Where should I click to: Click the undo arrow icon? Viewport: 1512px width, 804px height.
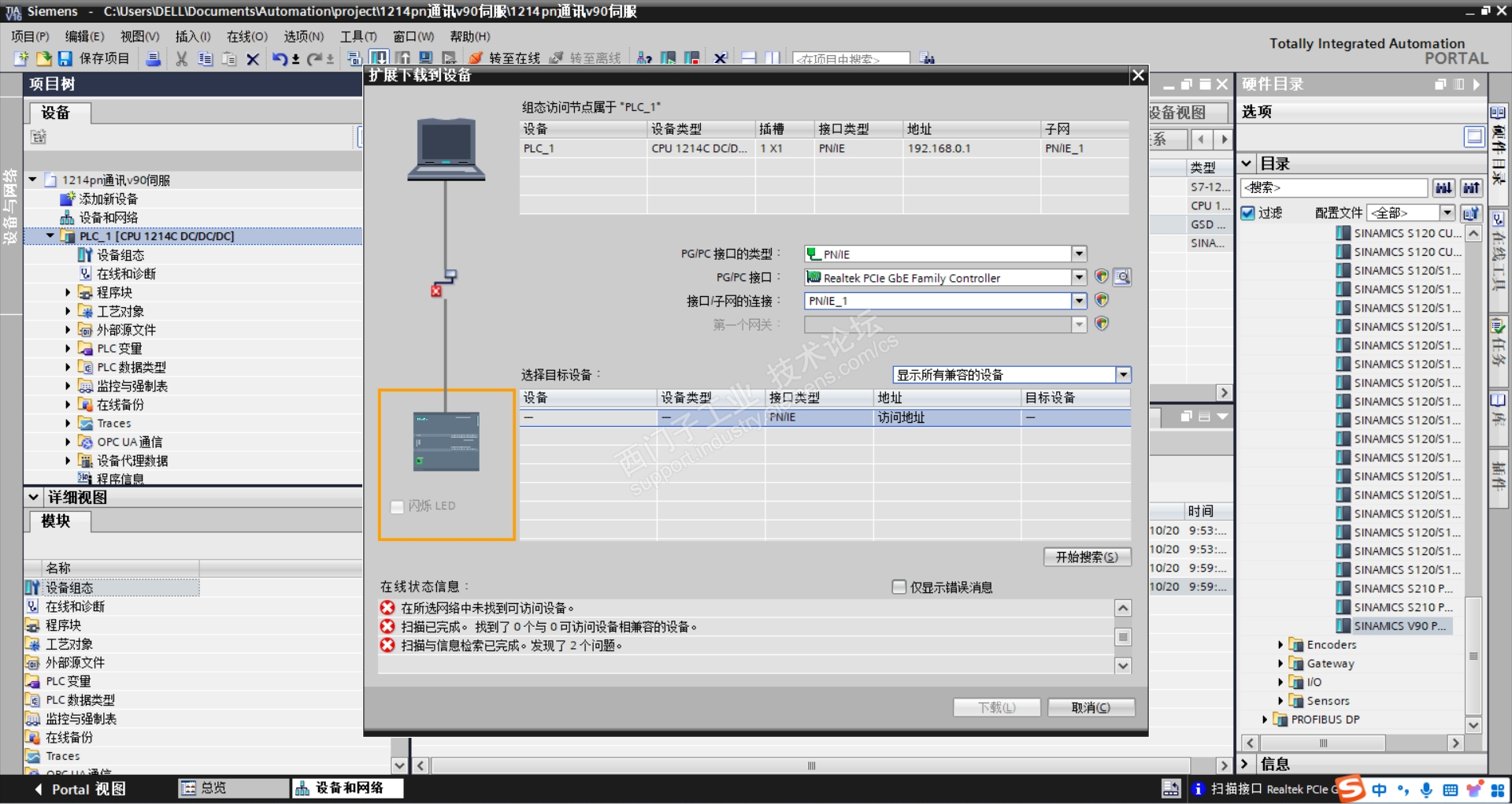click(280, 58)
